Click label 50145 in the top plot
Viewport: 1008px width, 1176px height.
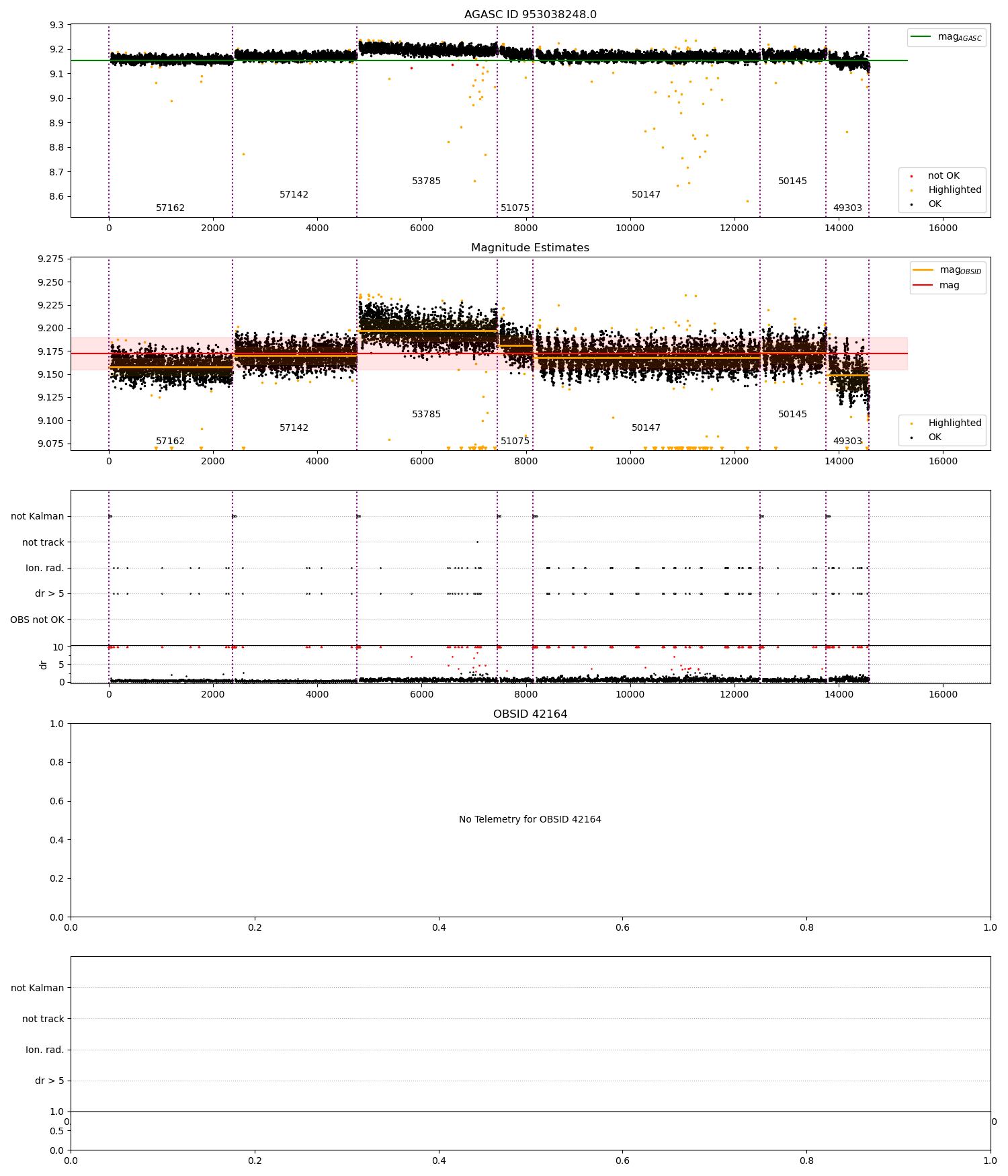[x=792, y=181]
